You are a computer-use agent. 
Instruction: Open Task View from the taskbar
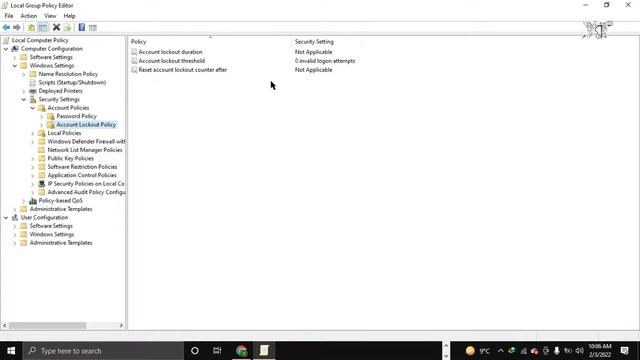tap(217, 351)
